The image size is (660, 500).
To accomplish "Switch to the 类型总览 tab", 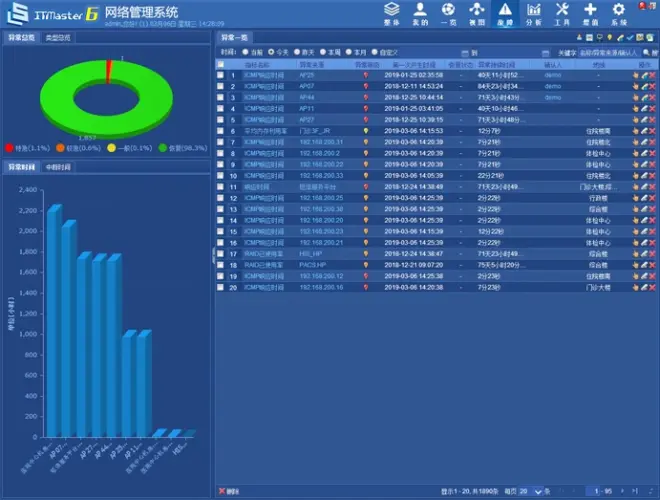I will pos(58,37).
